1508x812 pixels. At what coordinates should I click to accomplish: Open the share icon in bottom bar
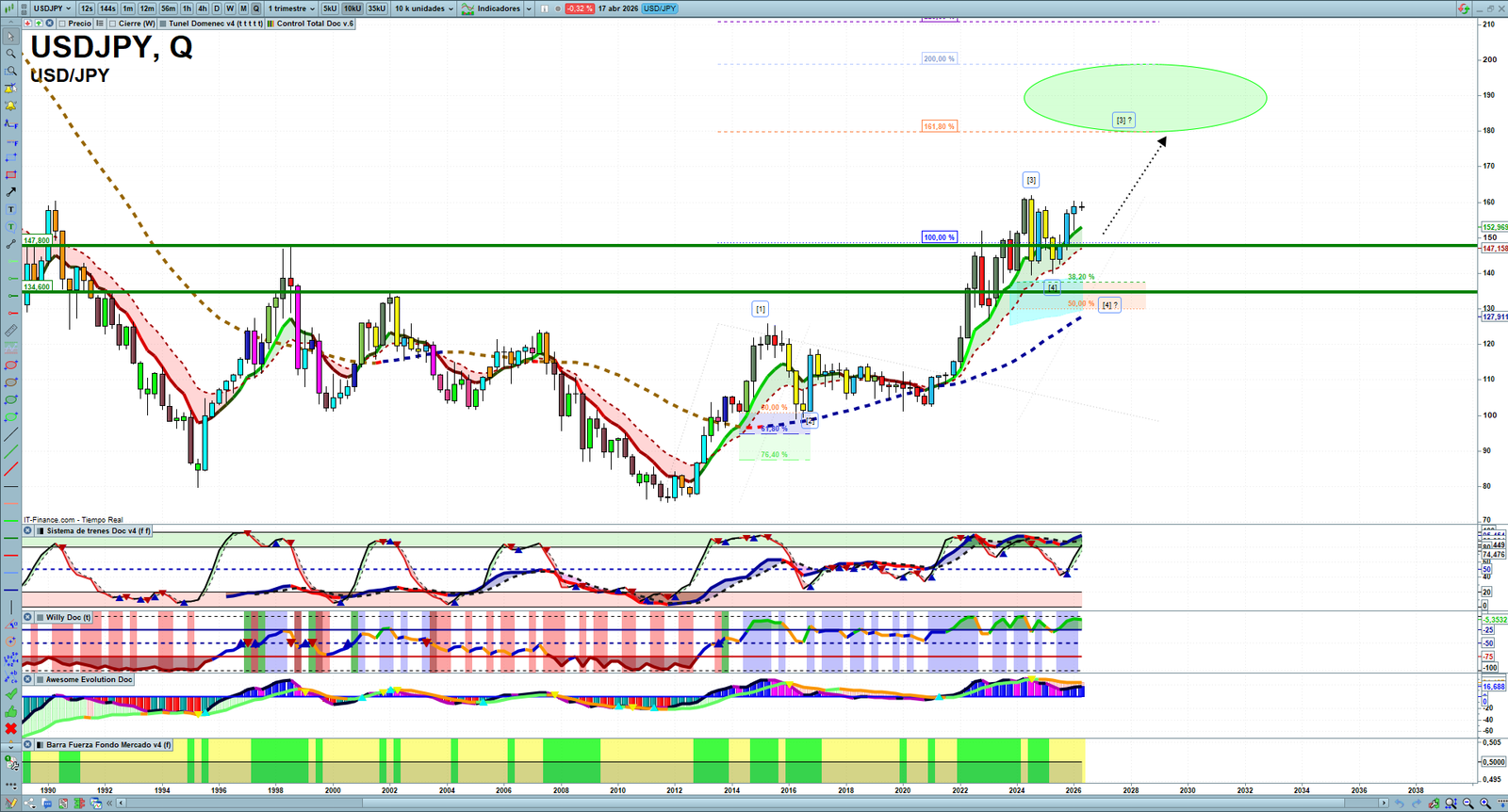pyautogui.click(x=28, y=804)
